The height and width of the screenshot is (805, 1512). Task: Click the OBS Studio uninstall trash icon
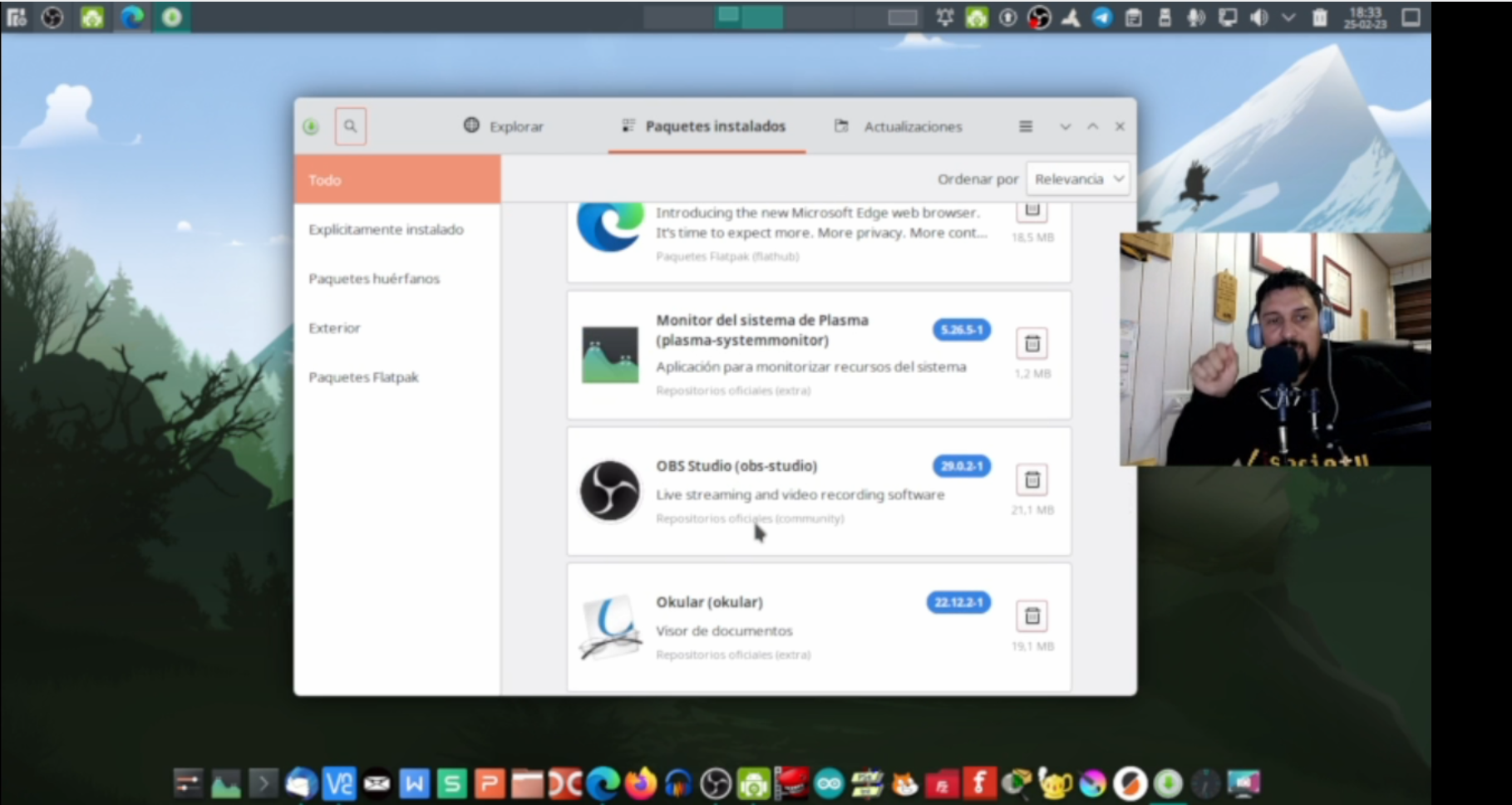tap(1032, 479)
